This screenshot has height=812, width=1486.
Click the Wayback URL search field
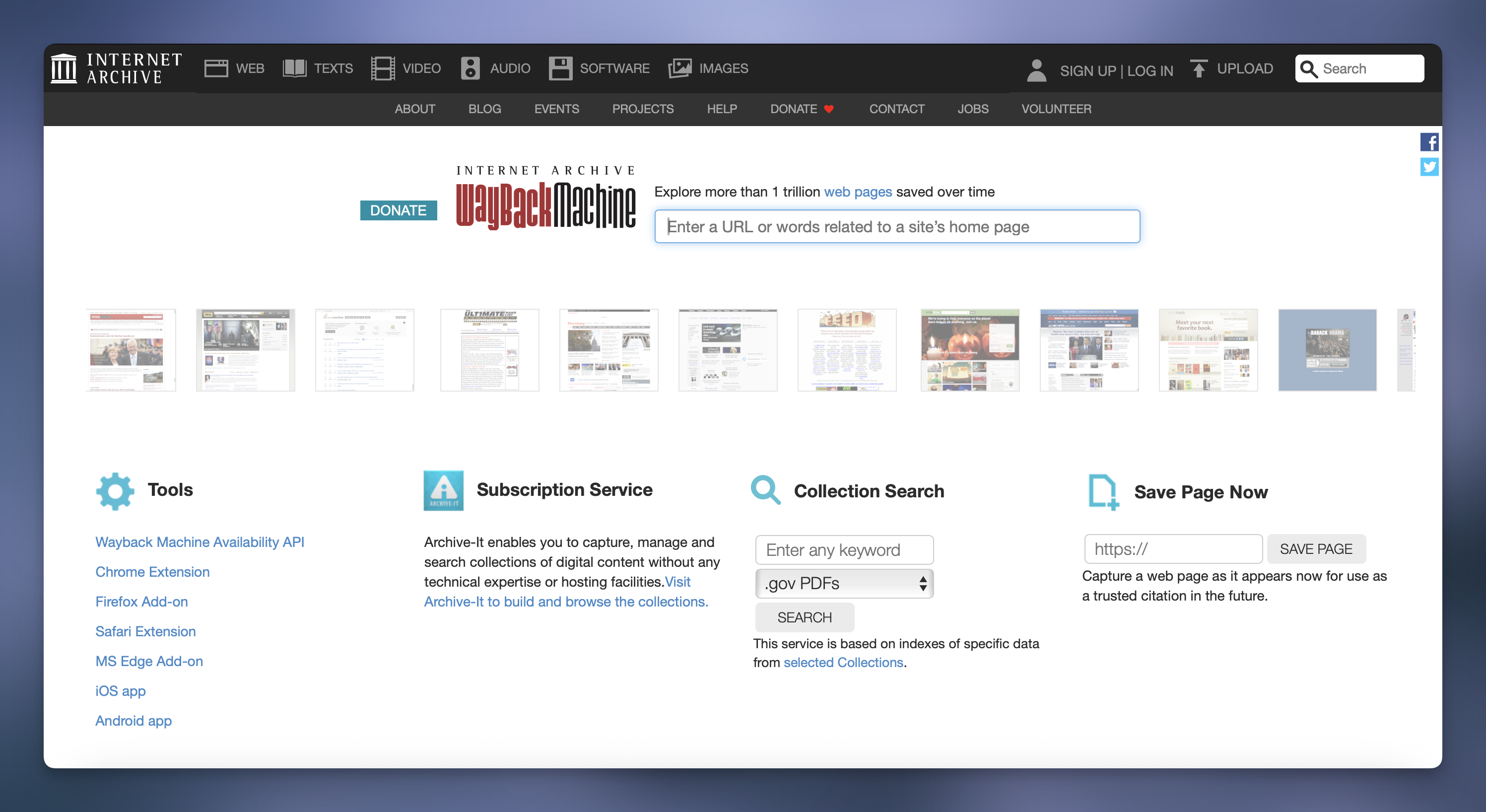pos(897,227)
